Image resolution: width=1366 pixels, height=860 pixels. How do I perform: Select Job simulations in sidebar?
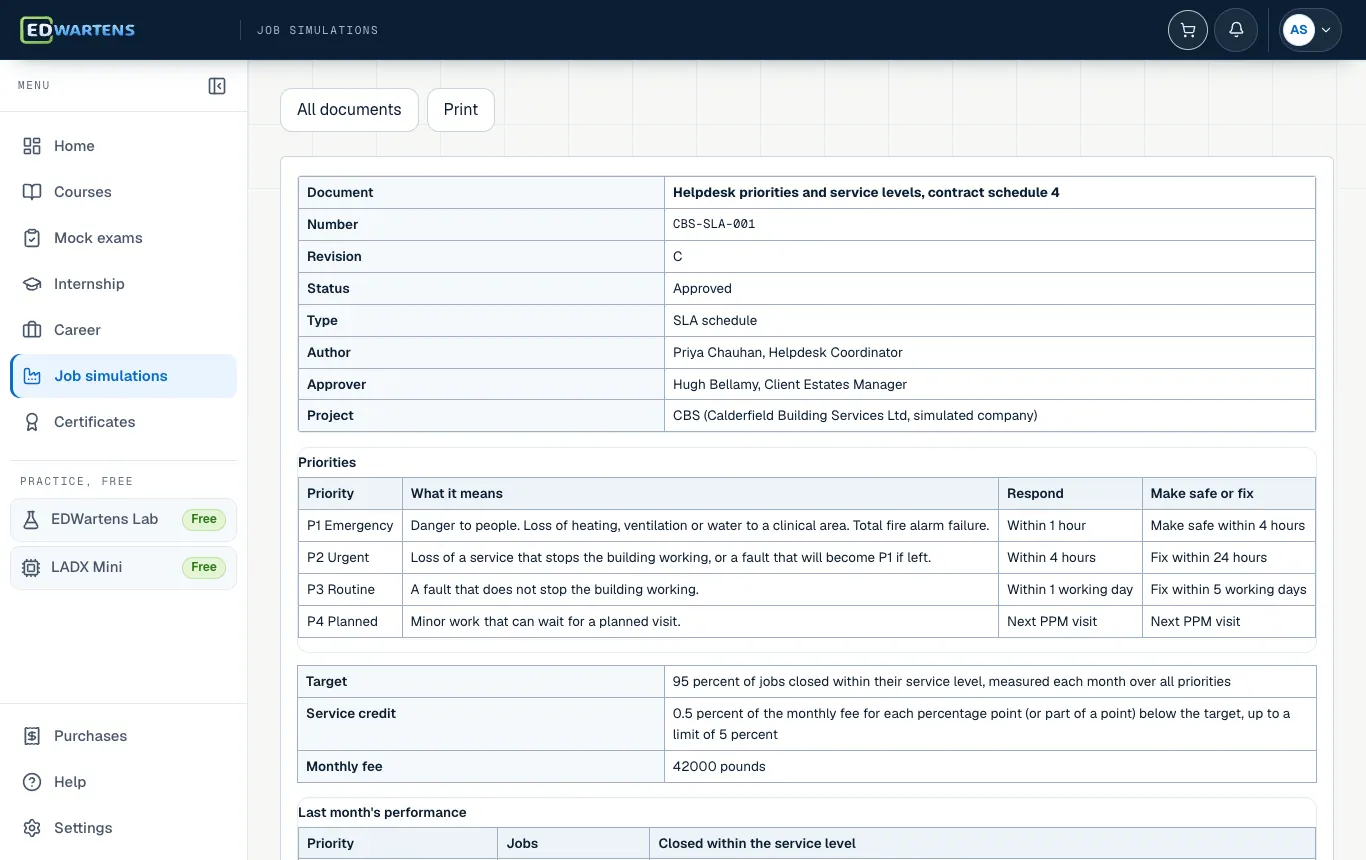tap(124, 376)
